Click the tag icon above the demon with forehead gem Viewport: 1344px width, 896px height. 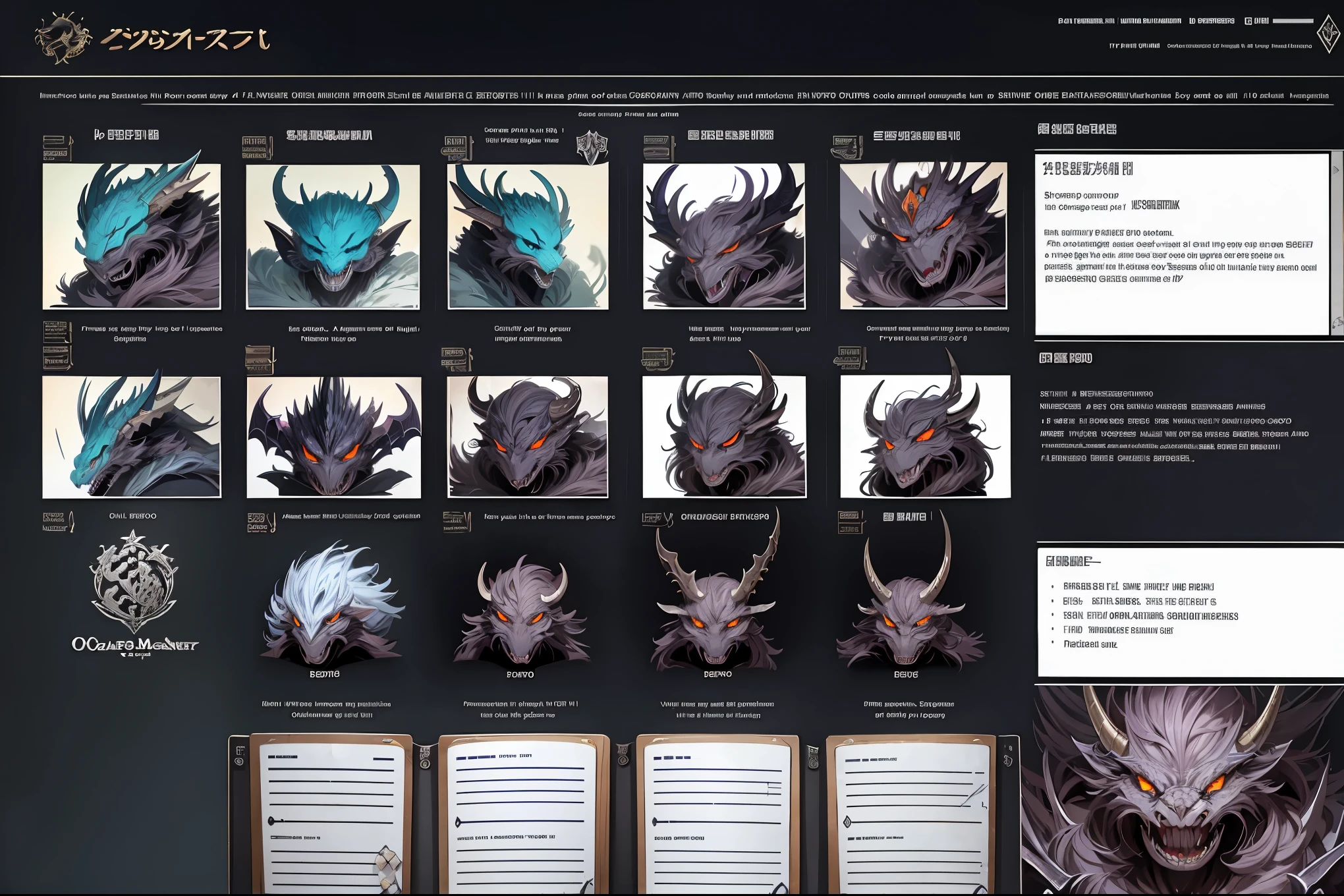coord(847,148)
